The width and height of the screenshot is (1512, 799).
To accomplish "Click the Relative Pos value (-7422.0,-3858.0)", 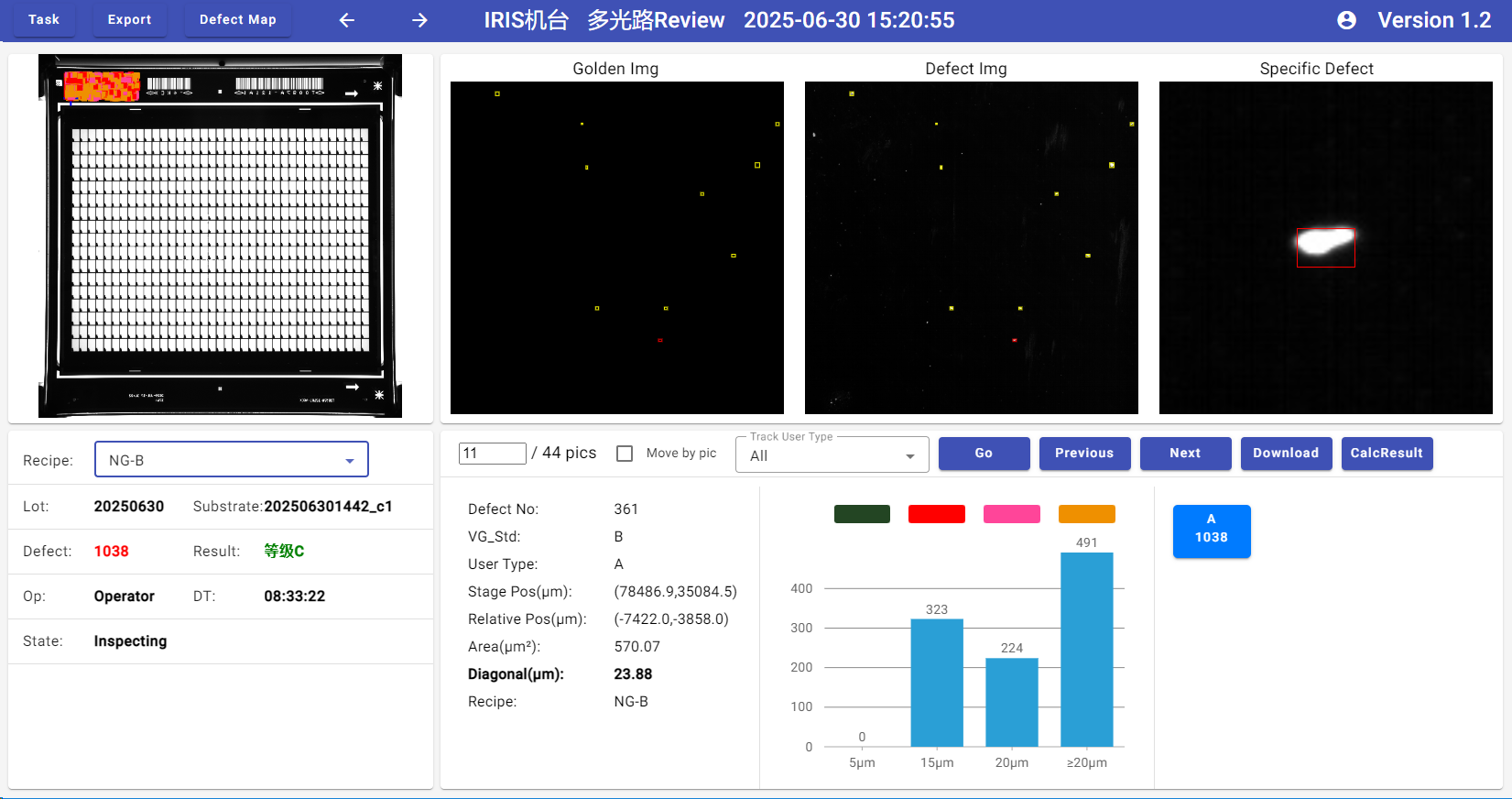I will tap(671, 619).
